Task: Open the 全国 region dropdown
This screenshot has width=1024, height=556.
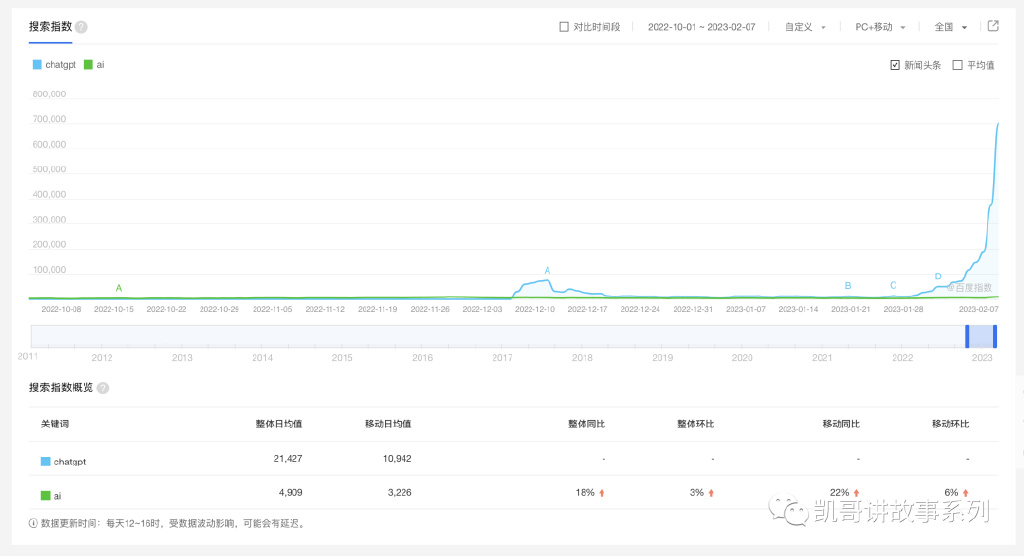Action: [x=951, y=27]
